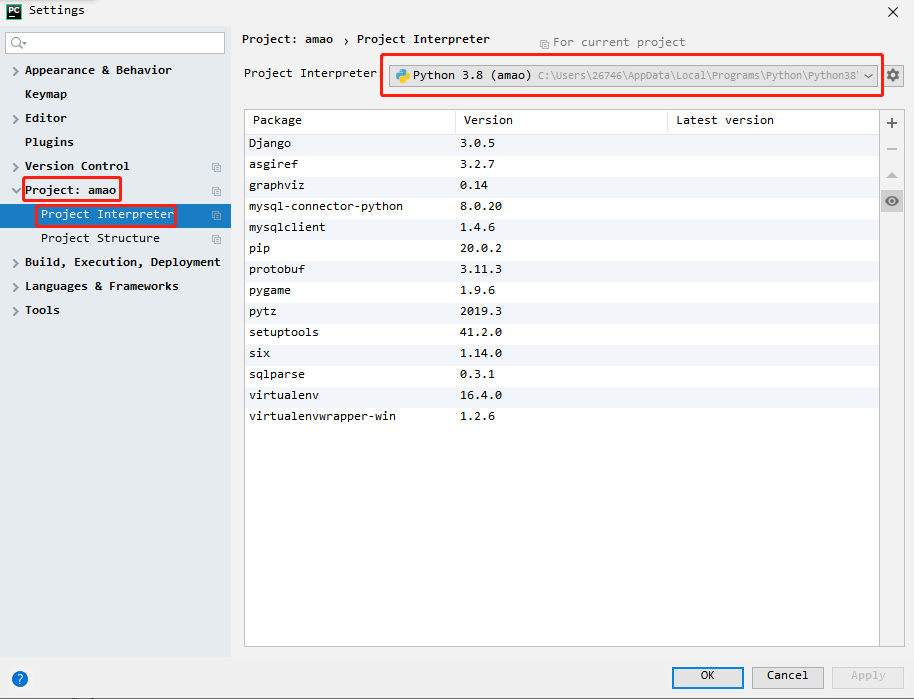Click the Apply button
The width and height of the screenshot is (914, 699).
[x=868, y=677]
